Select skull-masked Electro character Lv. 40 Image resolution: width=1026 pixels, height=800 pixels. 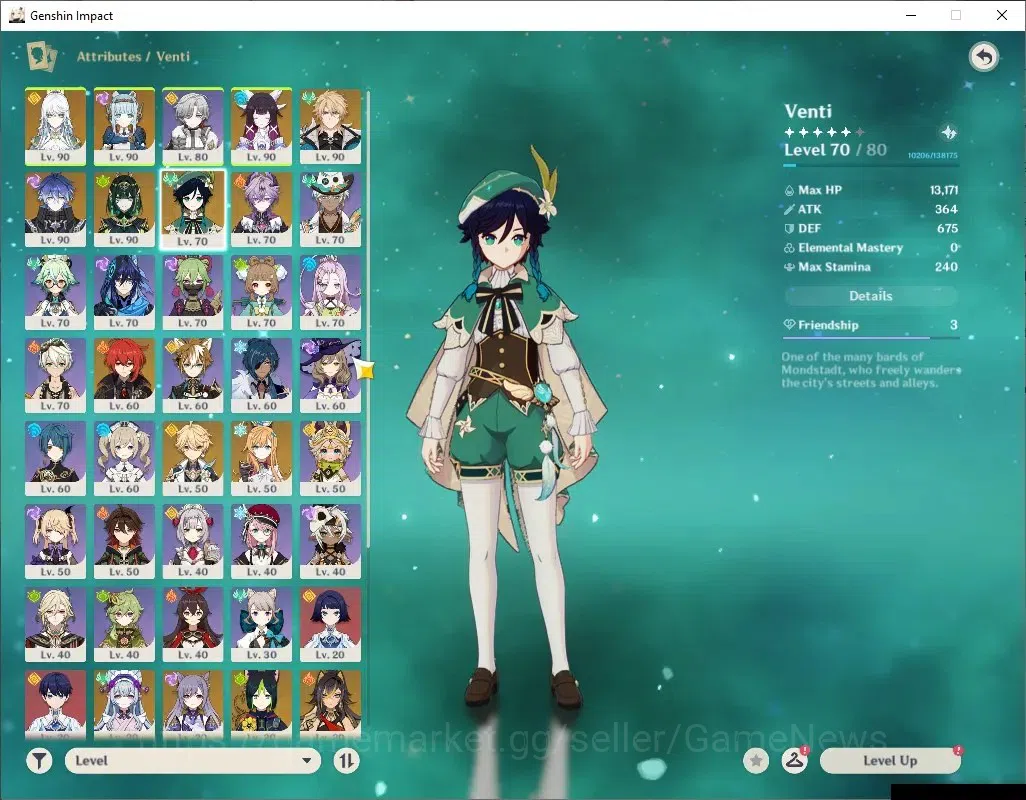(x=330, y=542)
